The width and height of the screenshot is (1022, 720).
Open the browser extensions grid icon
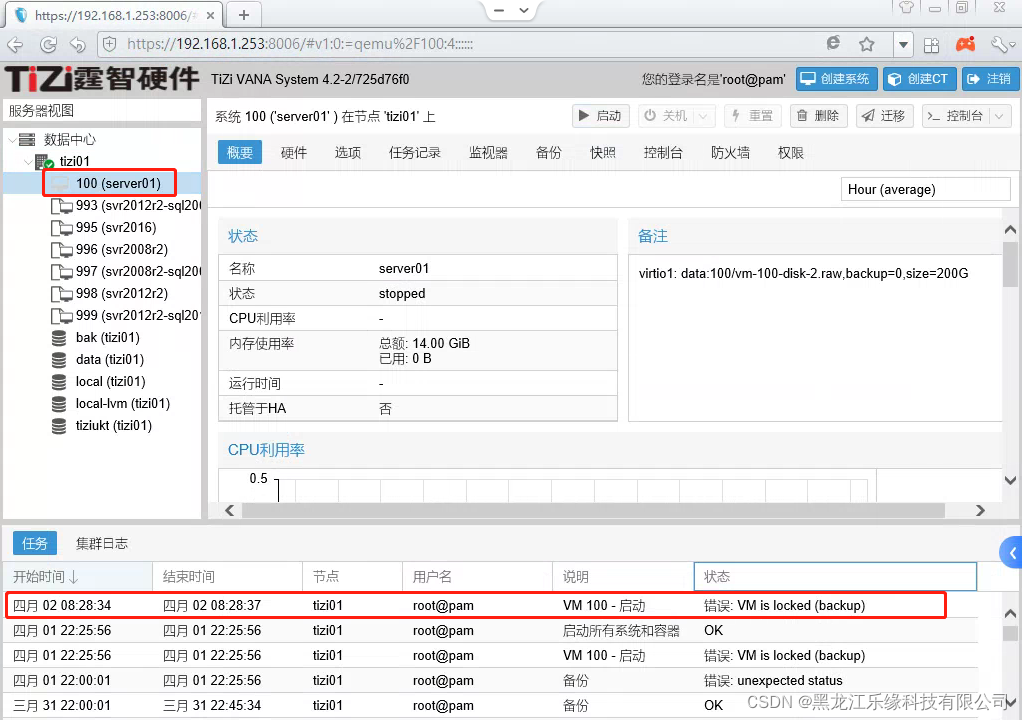(931, 45)
